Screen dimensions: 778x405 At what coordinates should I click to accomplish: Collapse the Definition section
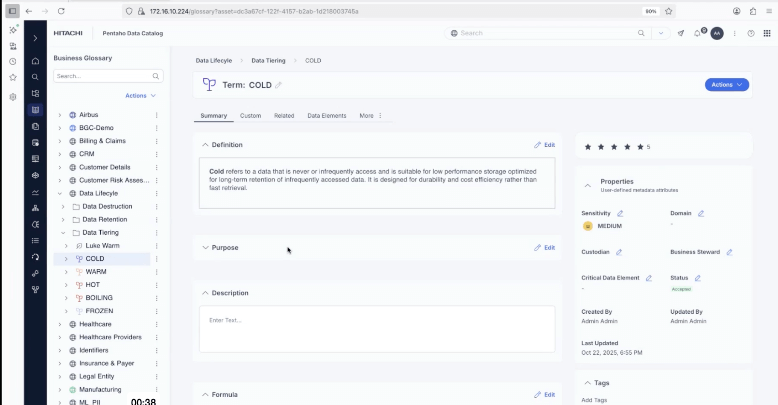point(205,145)
